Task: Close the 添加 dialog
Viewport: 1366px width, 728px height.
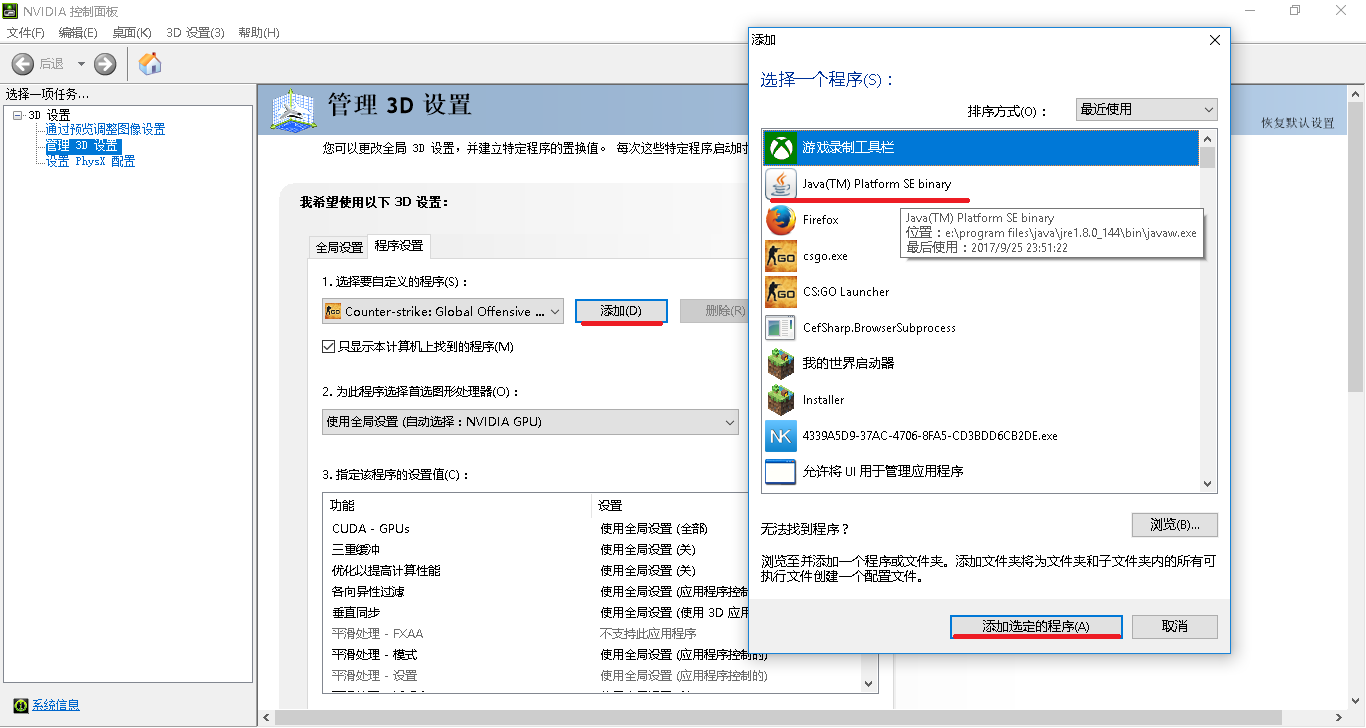Action: pyautogui.click(x=1215, y=40)
